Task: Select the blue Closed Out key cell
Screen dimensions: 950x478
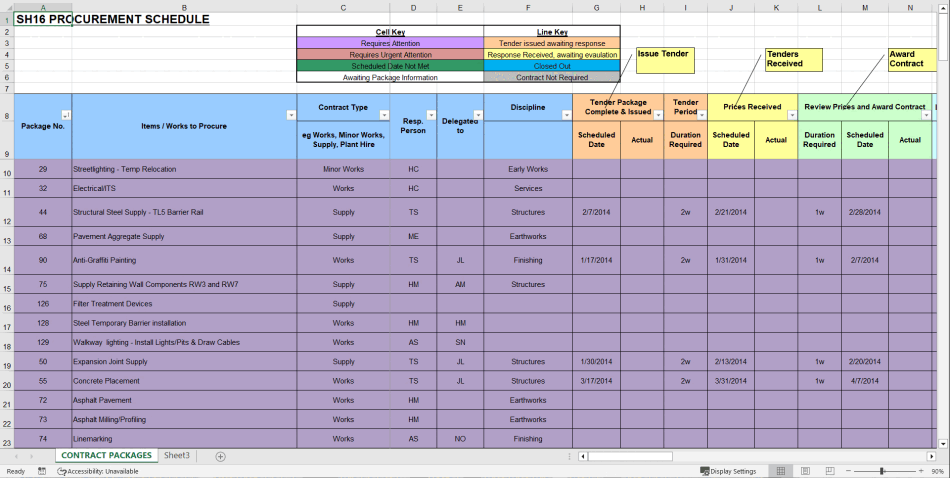Action: (552, 66)
